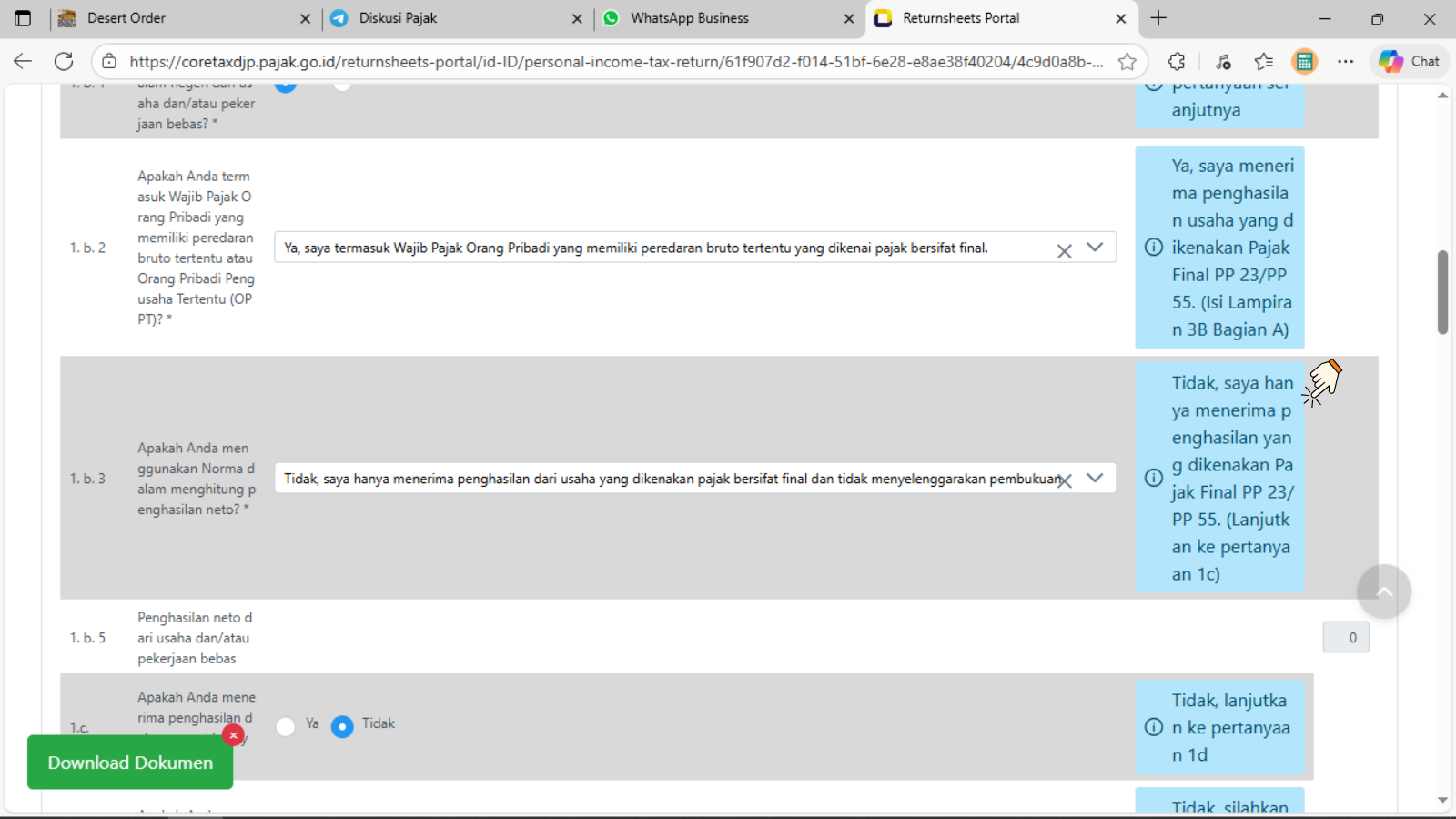
Task: Clear the 1.b.2 dropdown selection with X
Action: pos(1064,251)
